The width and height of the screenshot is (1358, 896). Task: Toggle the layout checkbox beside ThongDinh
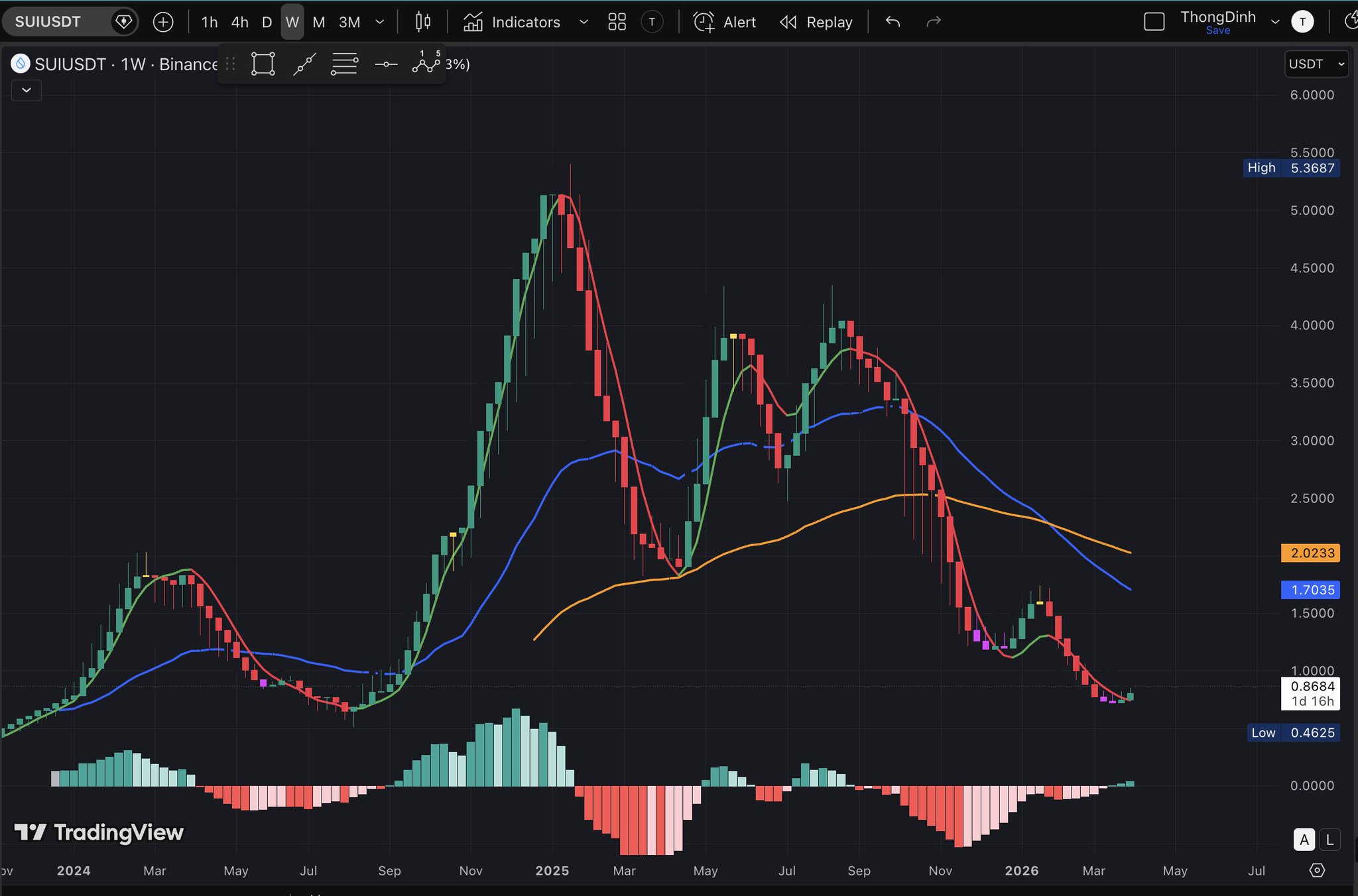[1154, 22]
